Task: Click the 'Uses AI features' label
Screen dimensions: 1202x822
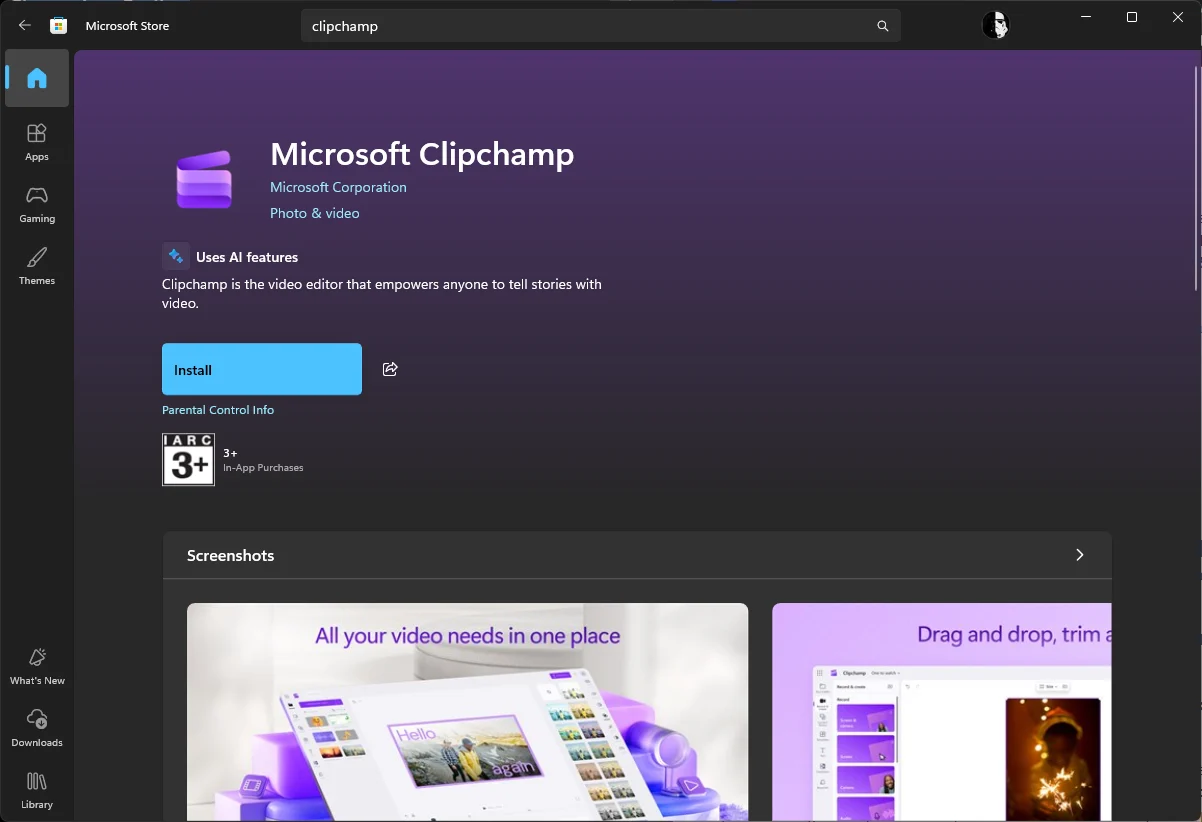Action: tap(247, 257)
